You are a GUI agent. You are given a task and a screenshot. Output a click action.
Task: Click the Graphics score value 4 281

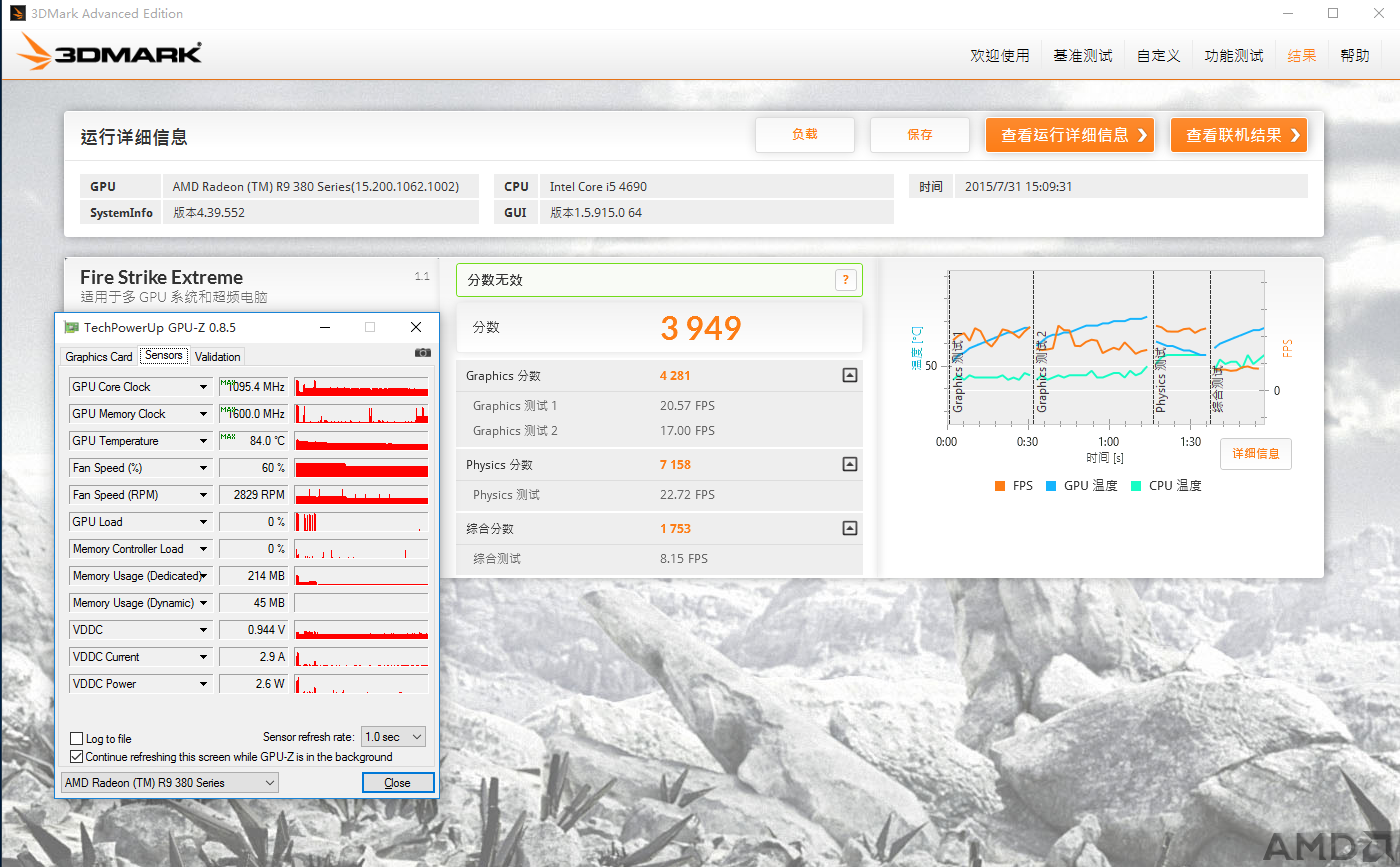(675, 376)
